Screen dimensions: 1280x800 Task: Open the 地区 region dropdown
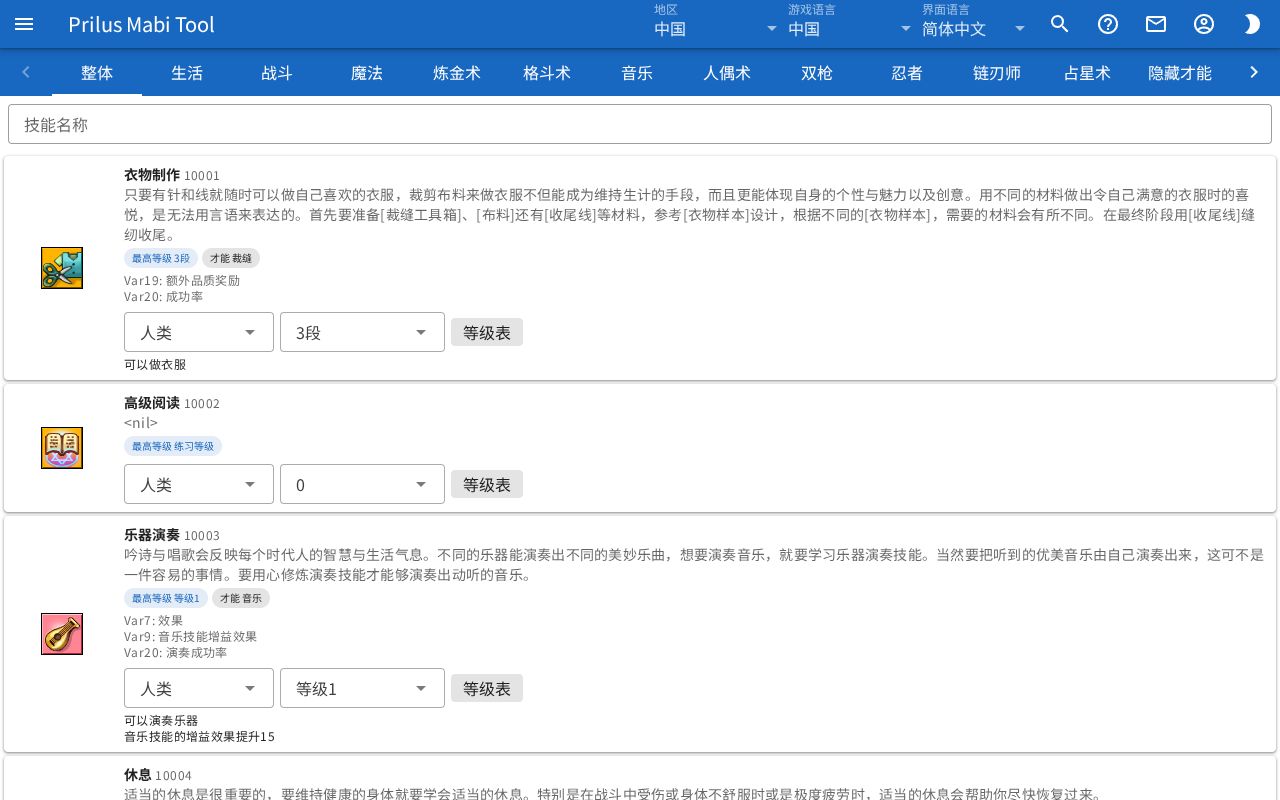tap(716, 24)
